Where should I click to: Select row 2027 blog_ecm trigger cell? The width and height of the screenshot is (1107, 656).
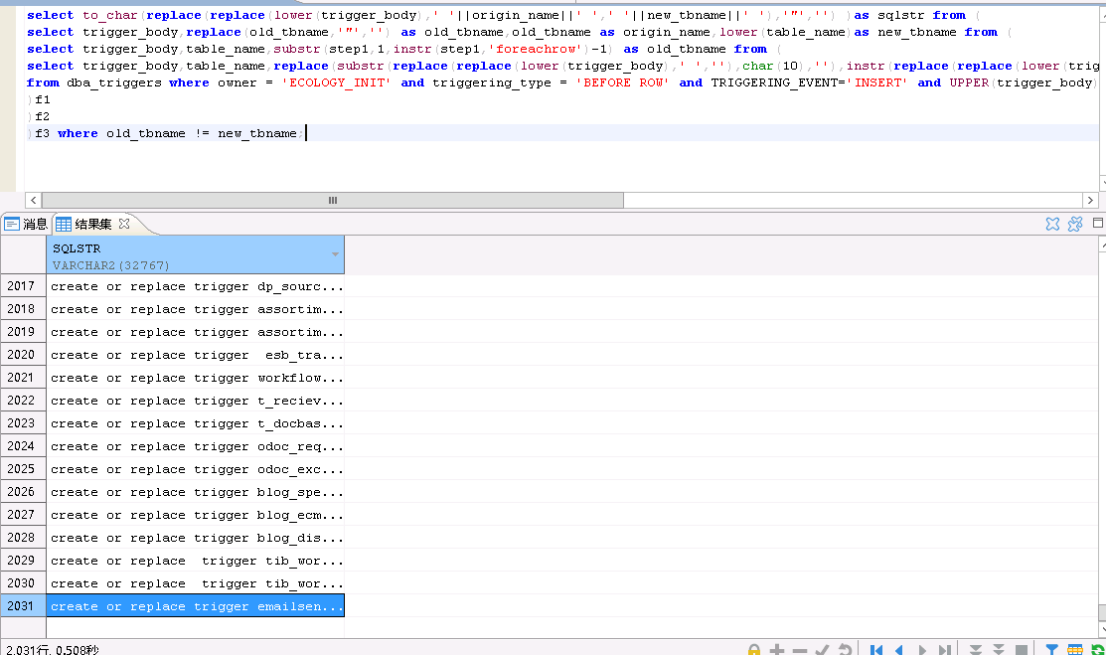[x=196, y=515]
